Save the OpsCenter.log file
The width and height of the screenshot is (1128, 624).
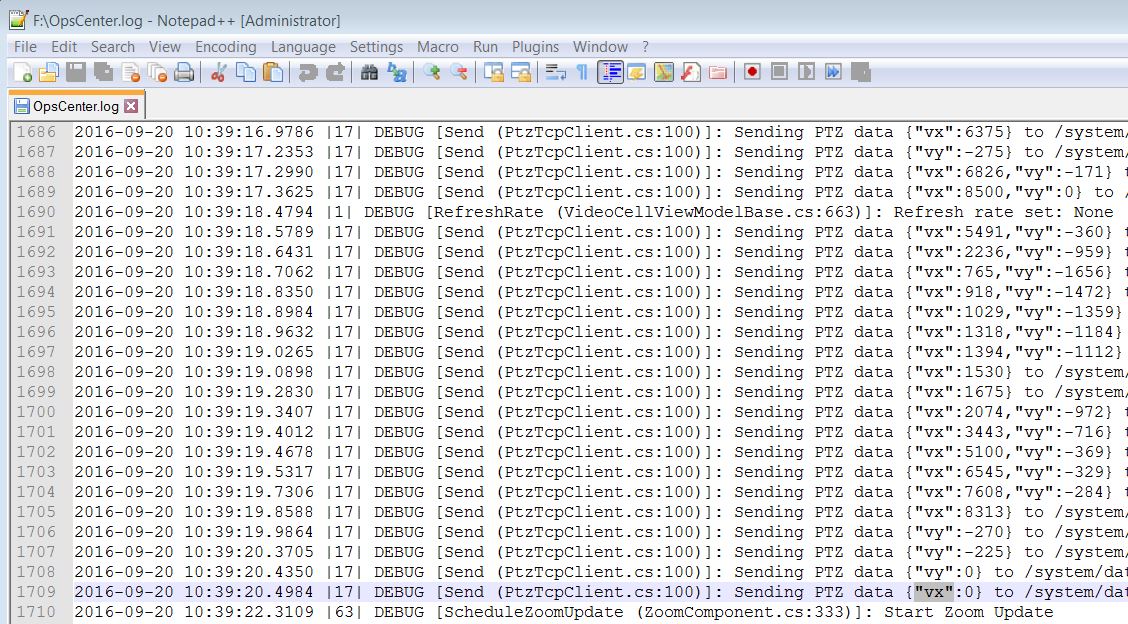click(x=74, y=72)
